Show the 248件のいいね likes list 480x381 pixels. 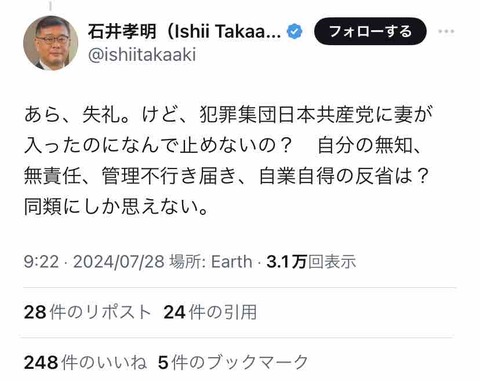click(85, 363)
